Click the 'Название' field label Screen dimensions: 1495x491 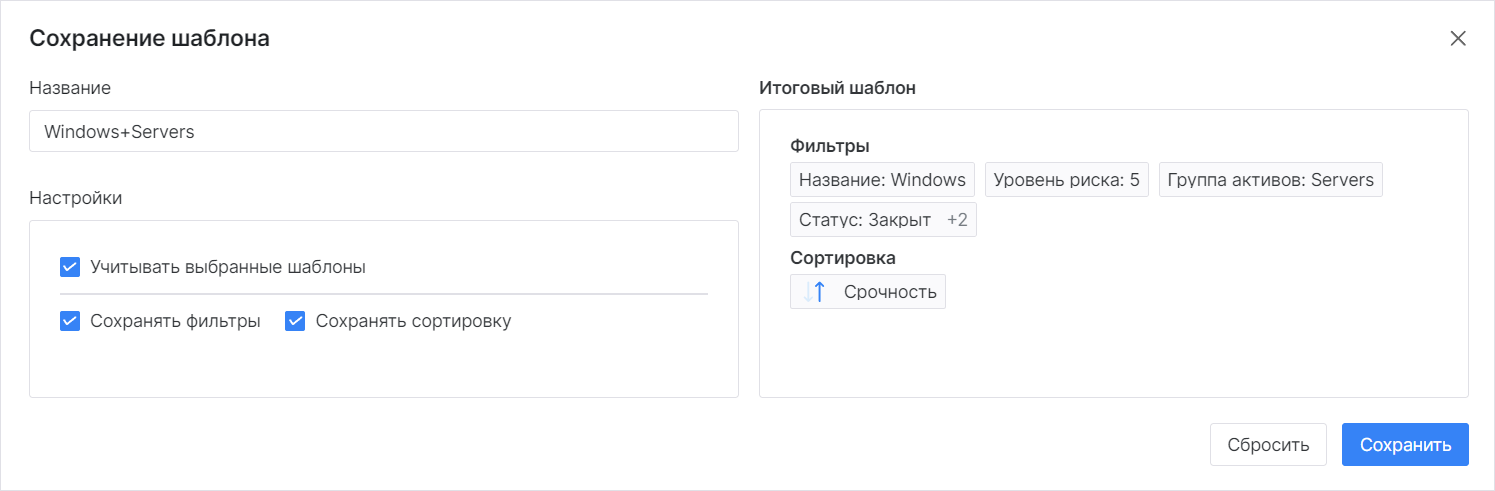(x=70, y=88)
